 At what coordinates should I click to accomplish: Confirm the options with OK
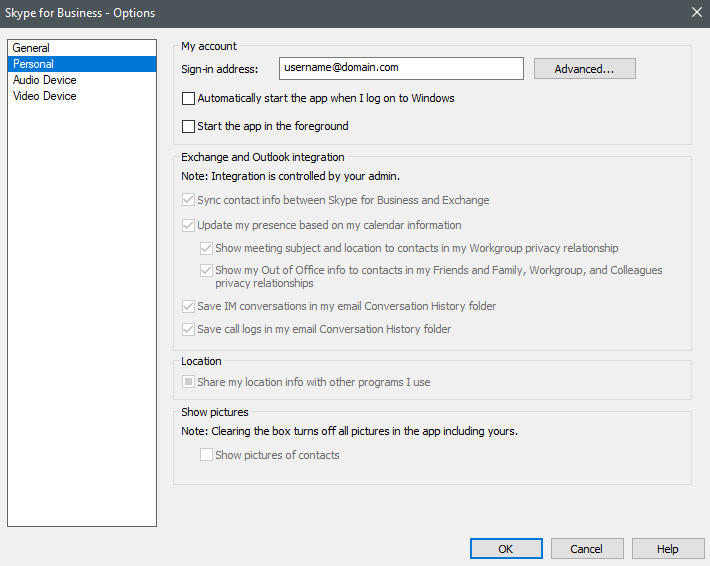click(x=506, y=549)
